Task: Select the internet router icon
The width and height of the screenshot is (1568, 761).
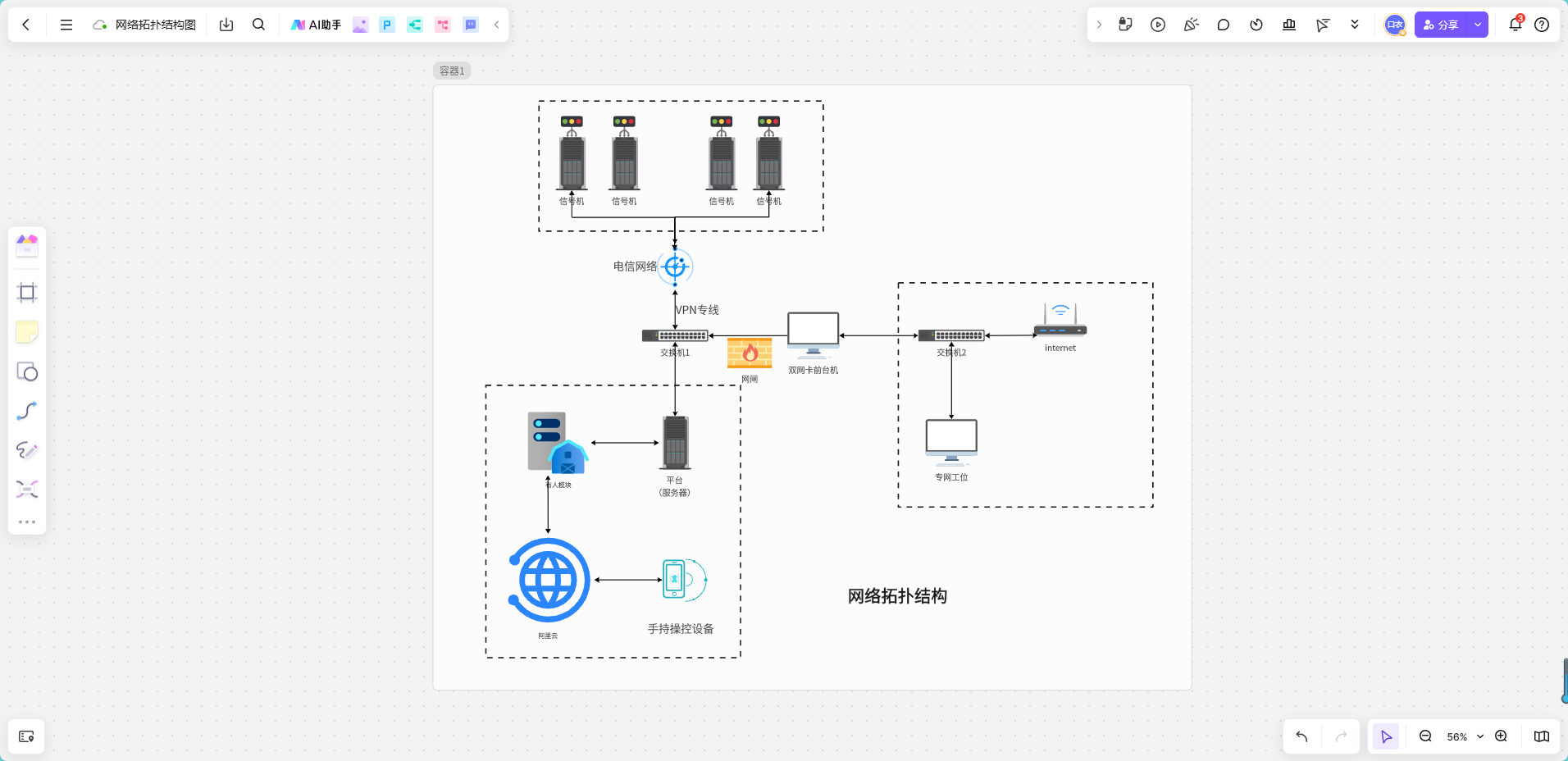Action: [1060, 321]
